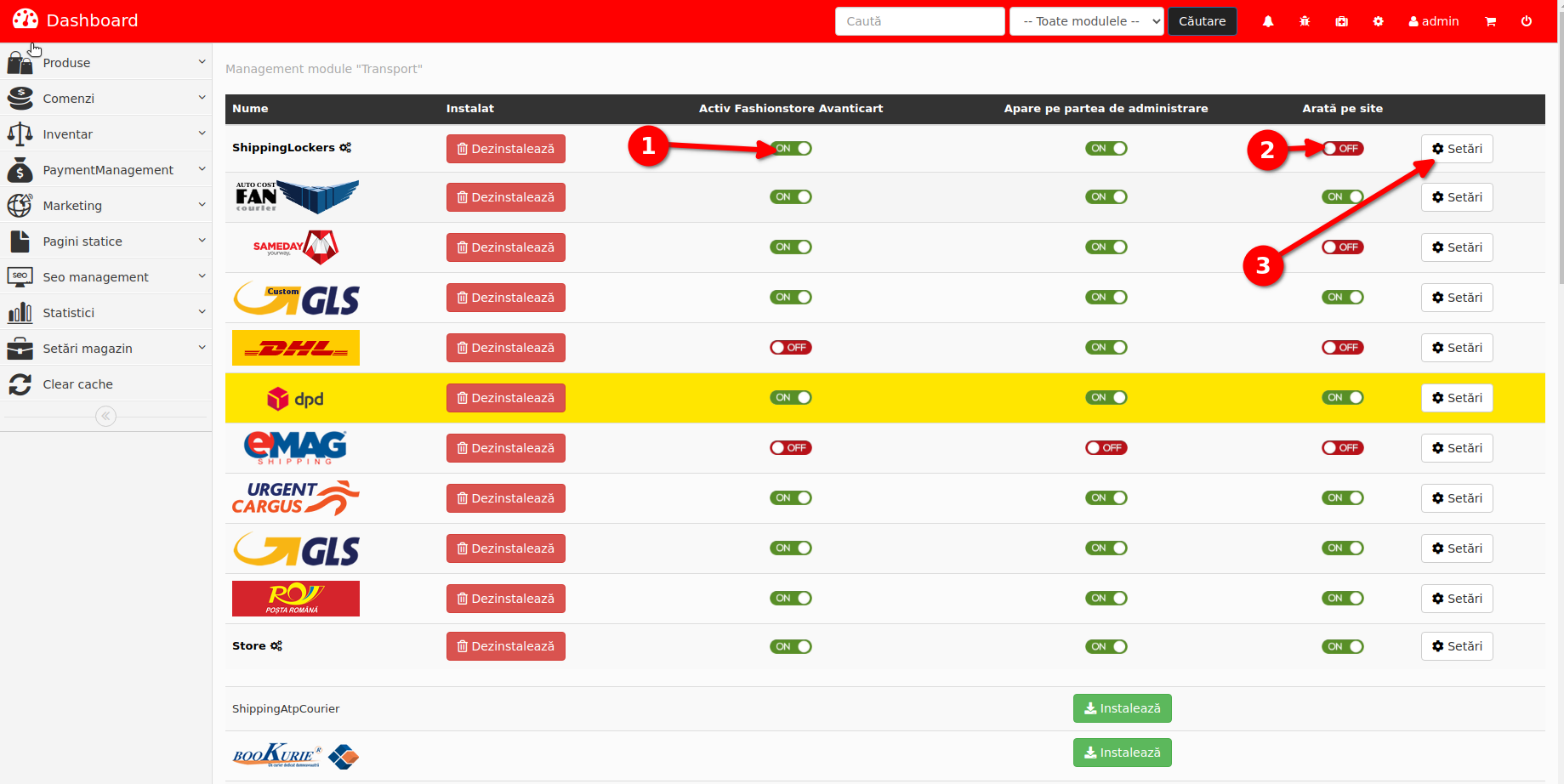Expand the Inventar menu chevron
This screenshot has height=784, width=1564.
[202, 133]
